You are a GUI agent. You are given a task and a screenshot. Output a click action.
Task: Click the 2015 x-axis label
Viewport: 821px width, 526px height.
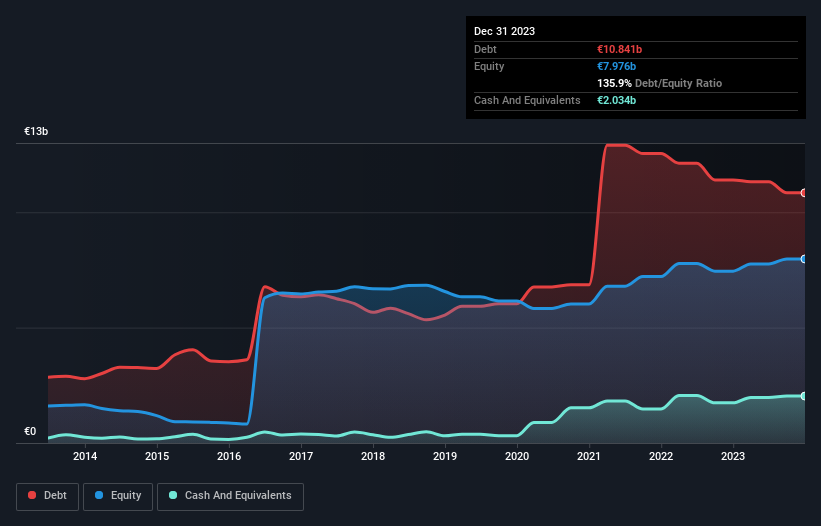(157, 456)
